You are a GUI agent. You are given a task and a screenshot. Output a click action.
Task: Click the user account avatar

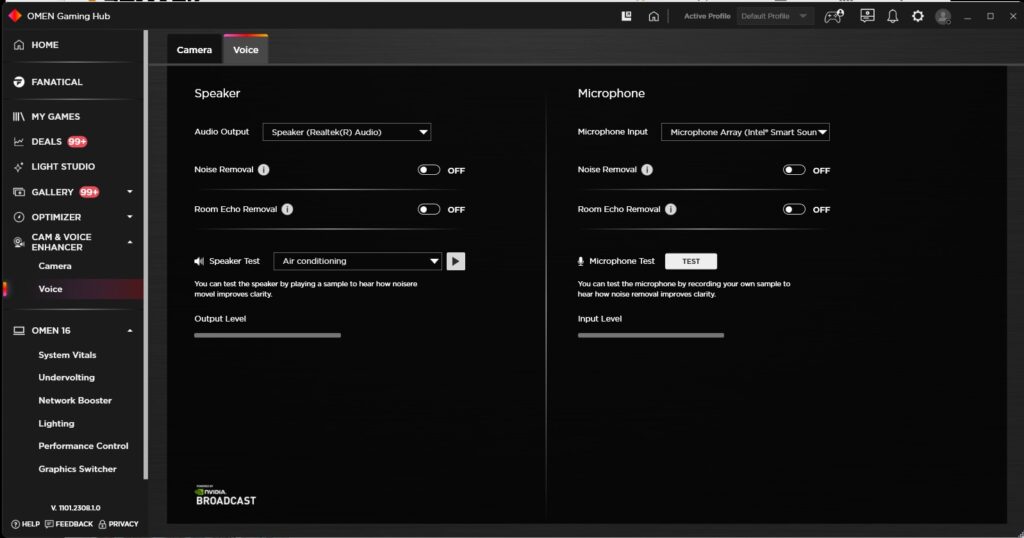(x=942, y=16)
